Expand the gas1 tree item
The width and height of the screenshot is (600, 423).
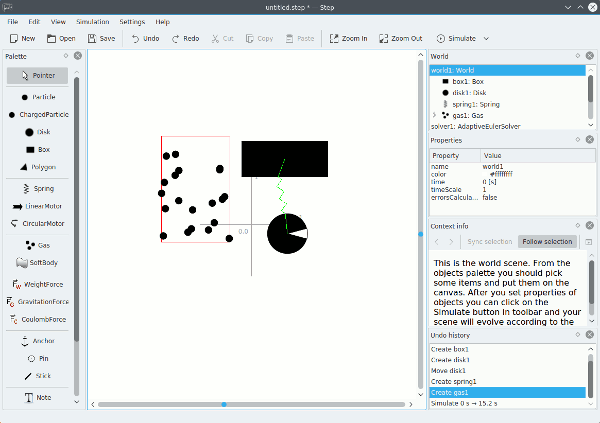click(434, 115)
